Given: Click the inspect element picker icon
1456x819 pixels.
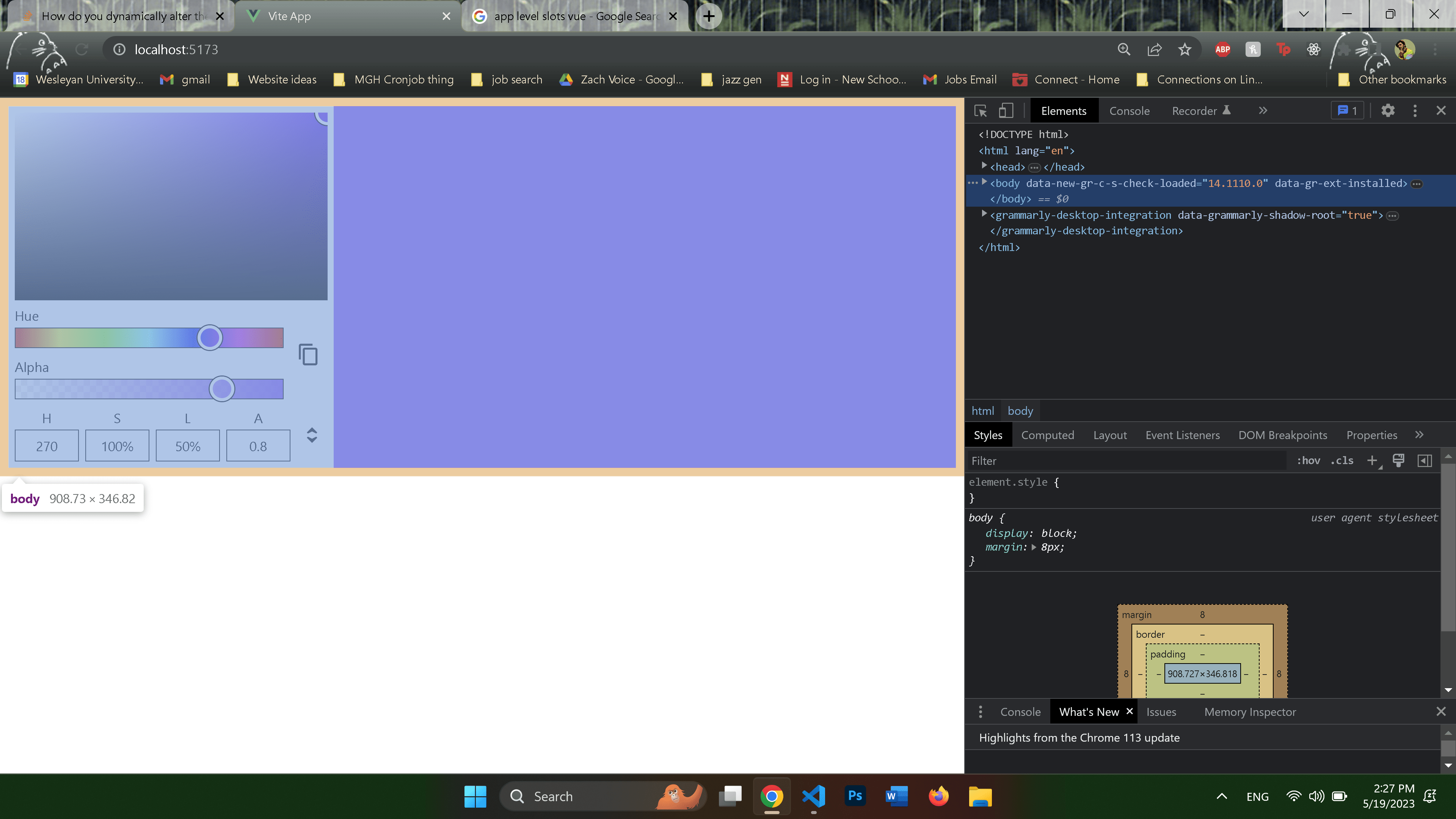Looking at the screenshot, I should coord(981,111).
